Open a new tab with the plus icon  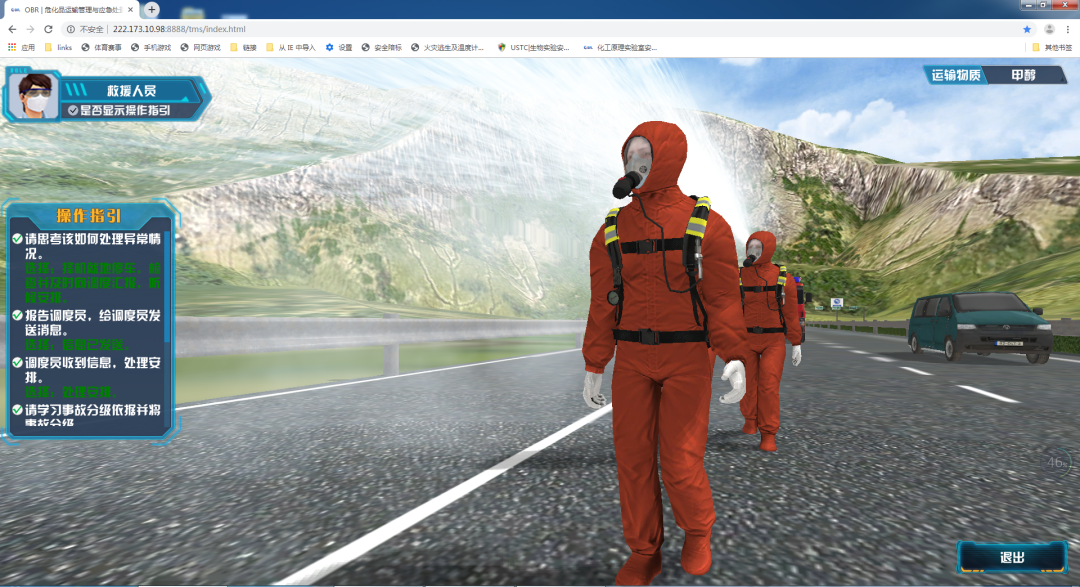[152, 10]
